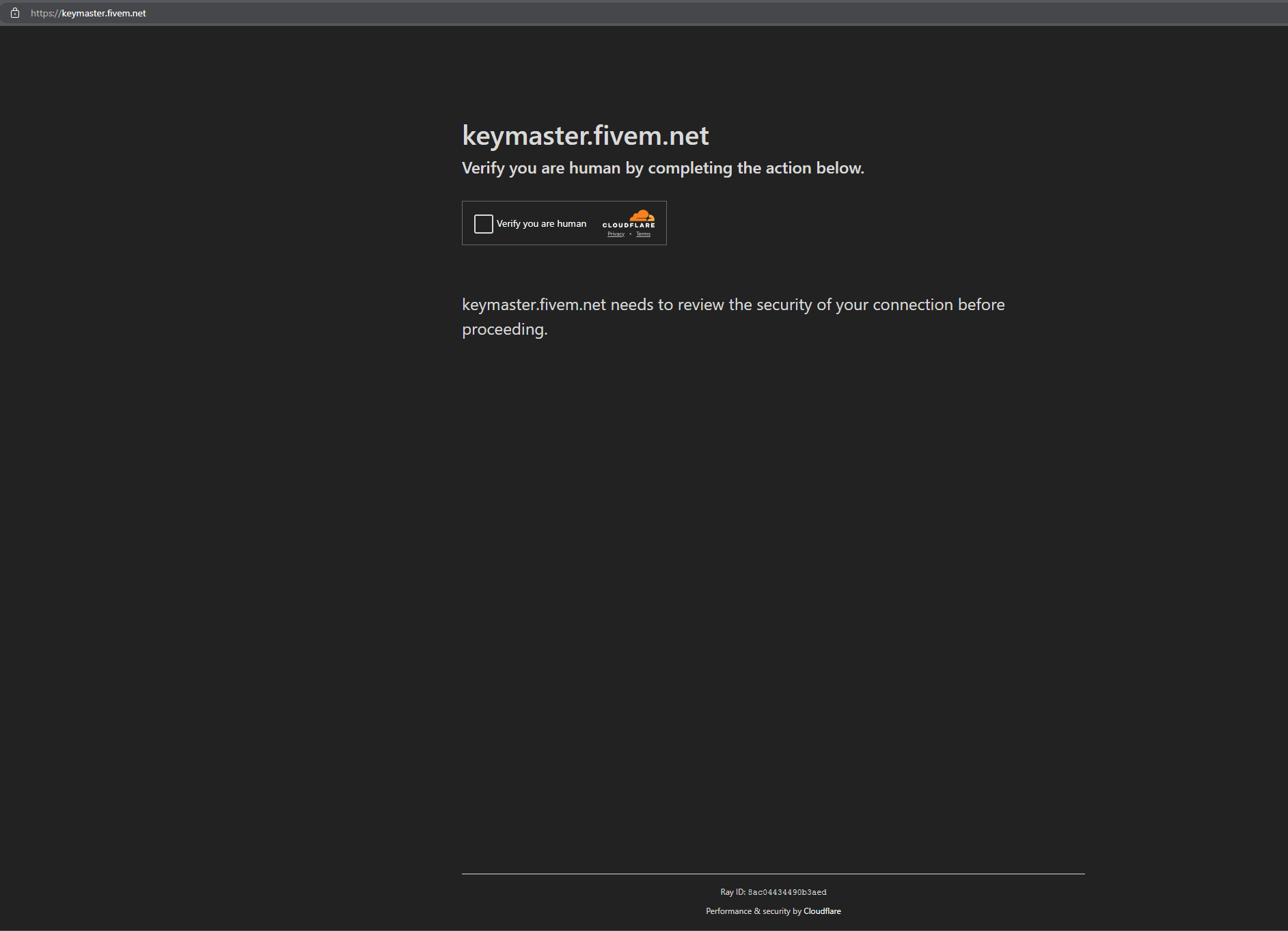This screenshot has width=1288, height=931.
Task: Click the keymaster.fivem.net page heading
Action: point(586,135)
